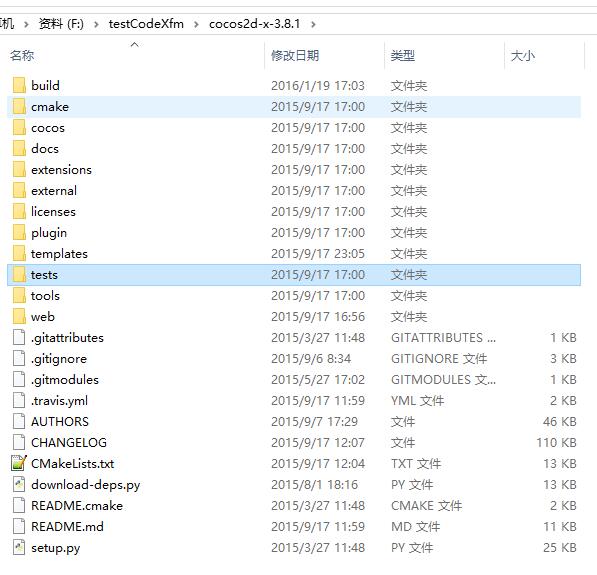Select the .gitmodules file name
Screen dimensions: 597x575
click(x=65, y=380)
